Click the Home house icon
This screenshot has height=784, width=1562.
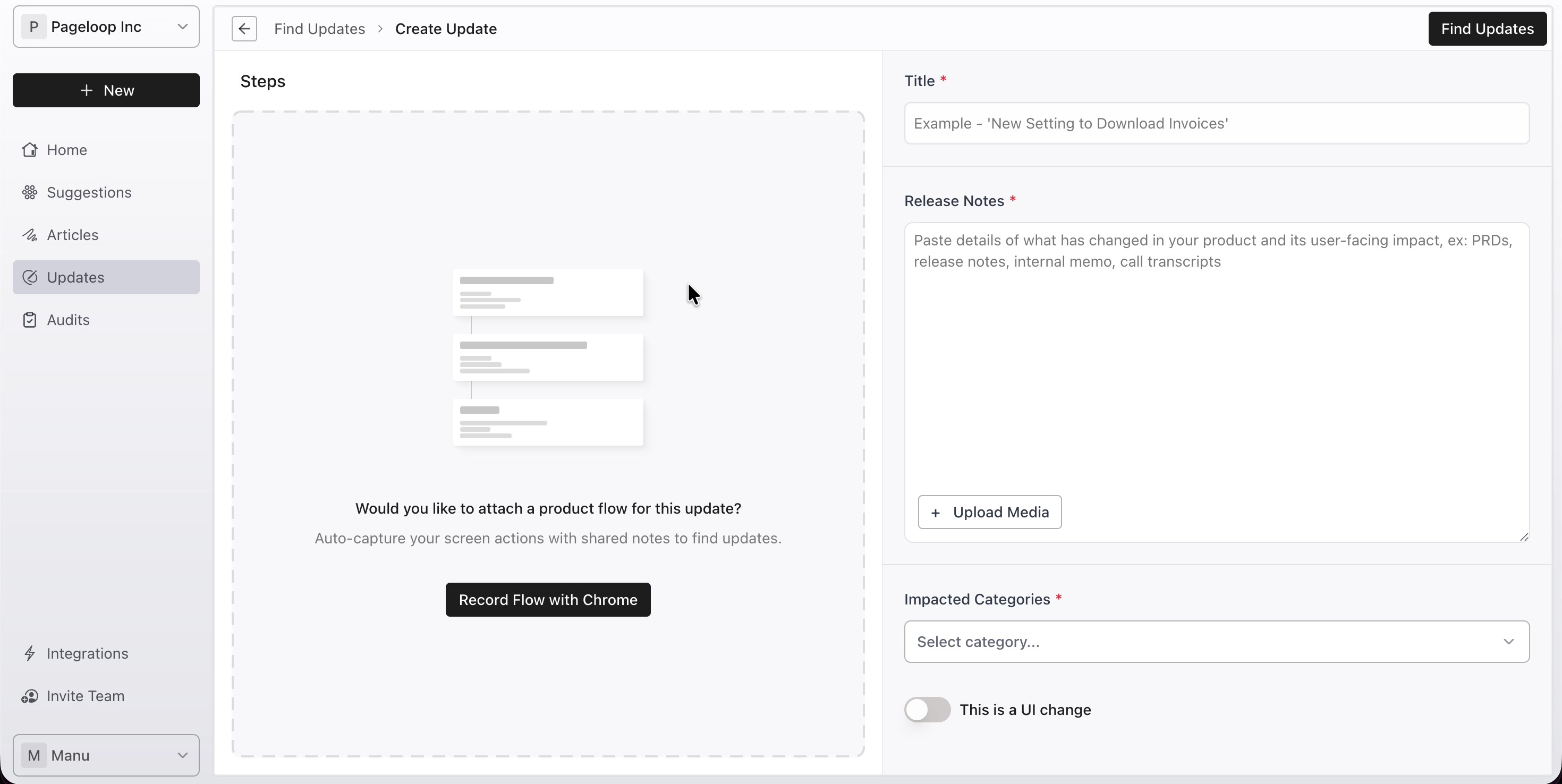point(30,150)
